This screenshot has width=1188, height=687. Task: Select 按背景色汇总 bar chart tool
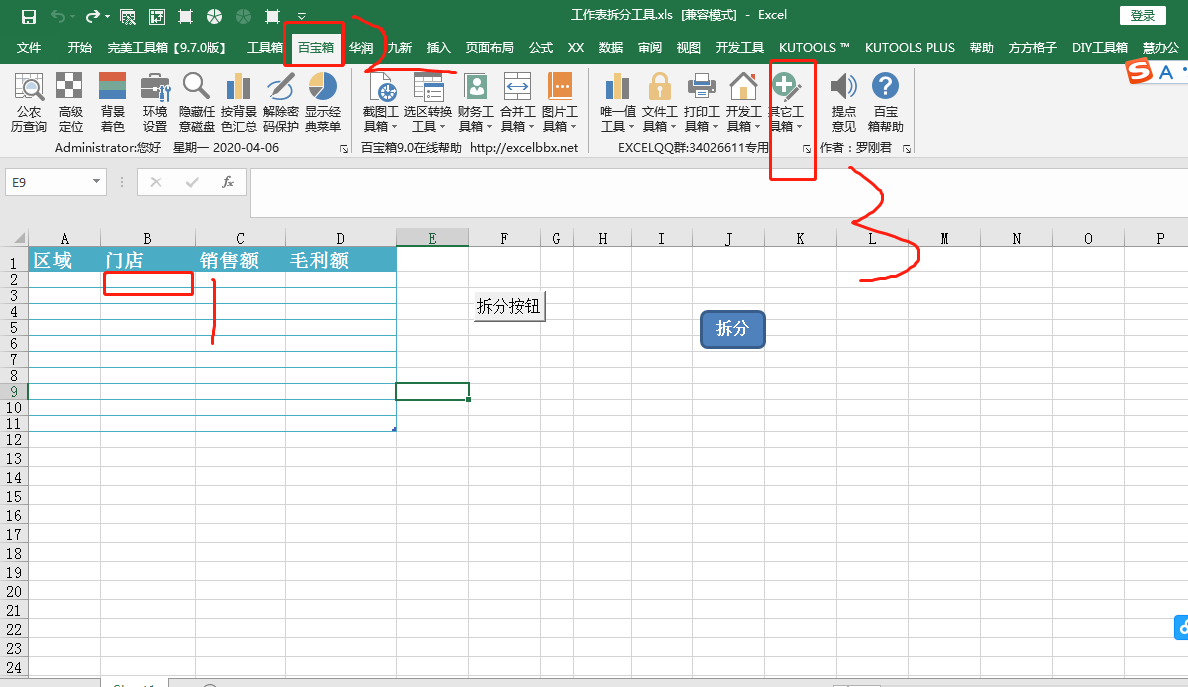[239, 102]
